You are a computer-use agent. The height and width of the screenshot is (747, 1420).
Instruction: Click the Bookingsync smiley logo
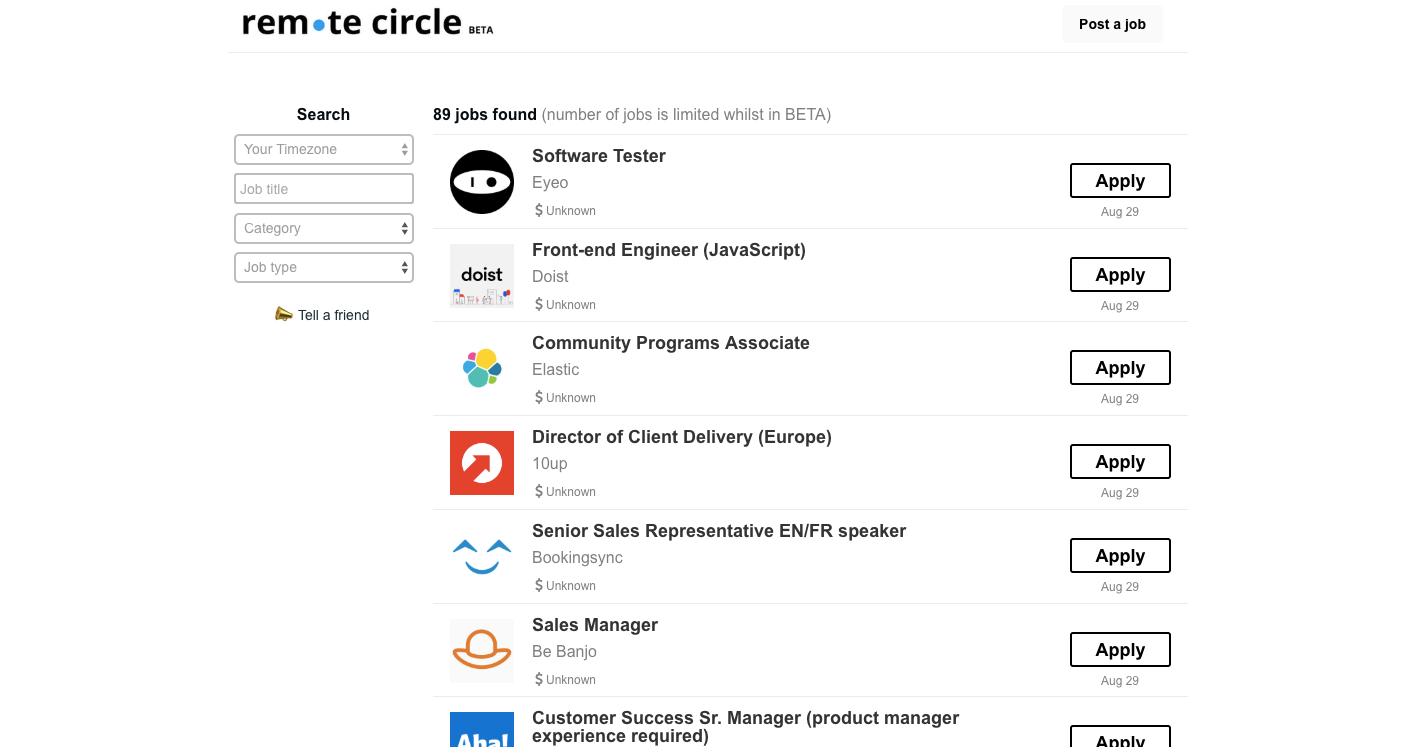tap(482, 557)
